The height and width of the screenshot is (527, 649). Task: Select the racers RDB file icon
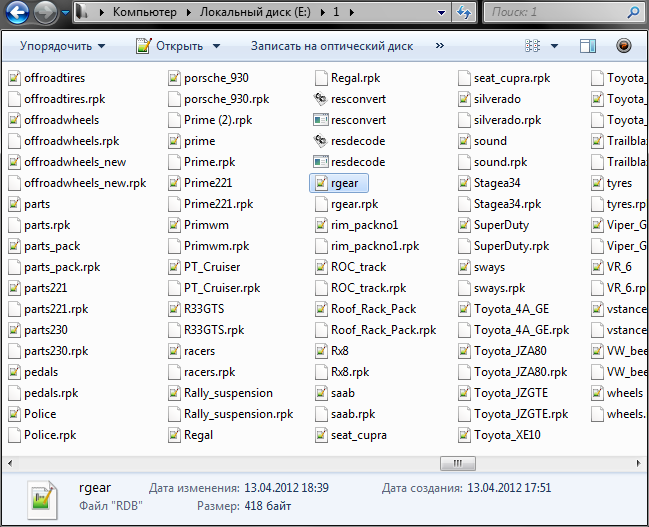coord(174,351)
